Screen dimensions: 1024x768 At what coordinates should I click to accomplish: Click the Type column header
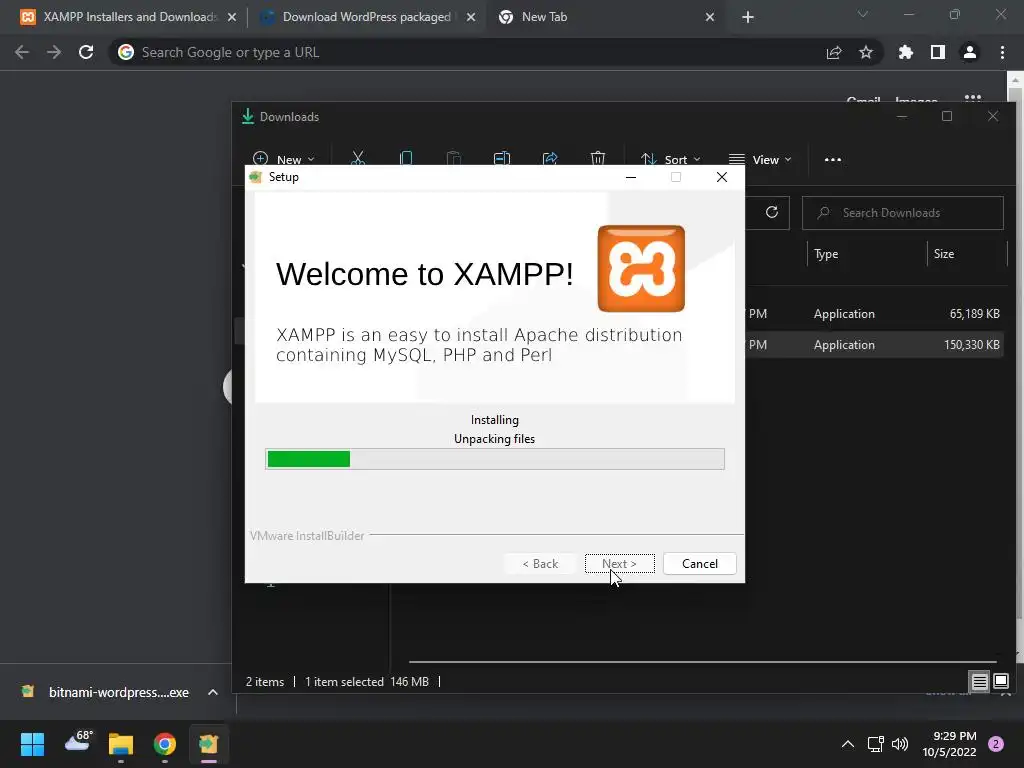825,254
